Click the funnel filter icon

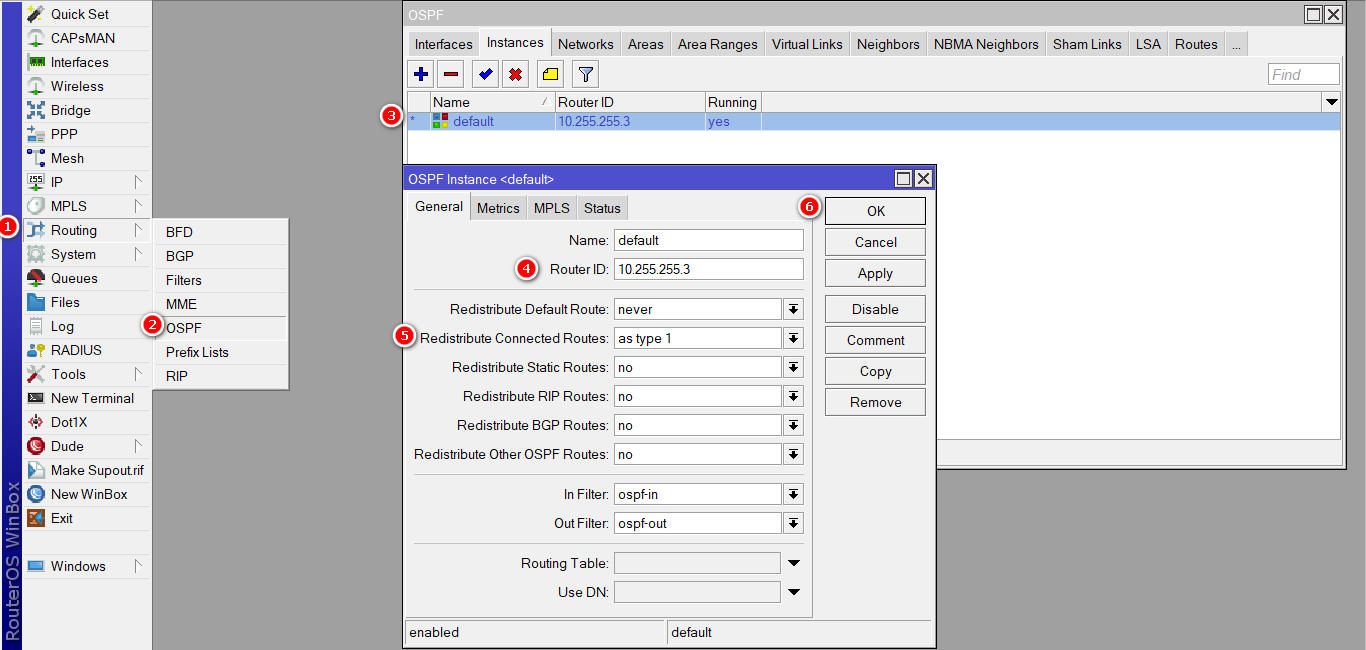pos(586,74)
